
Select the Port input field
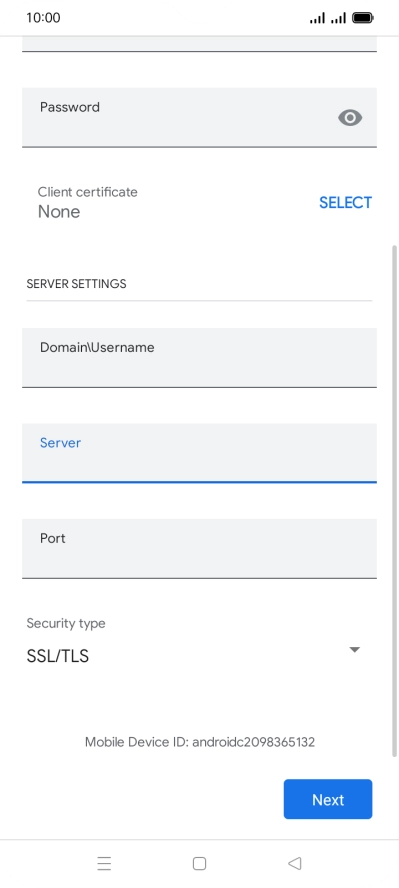tap(199, 549)
